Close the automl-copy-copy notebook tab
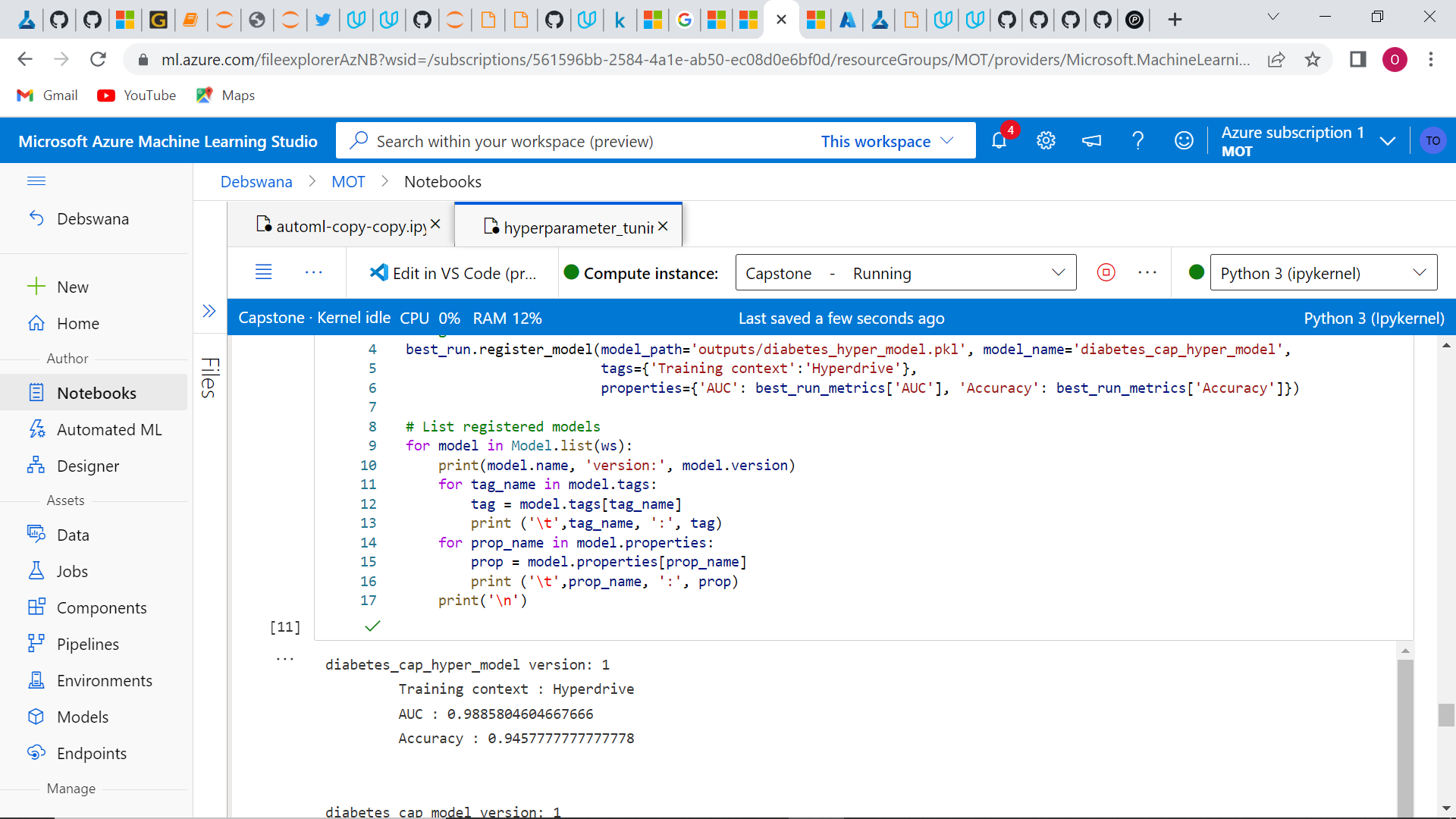Image resolution: width=1456 pixels, height=819 pixels. tap(435, 224)
